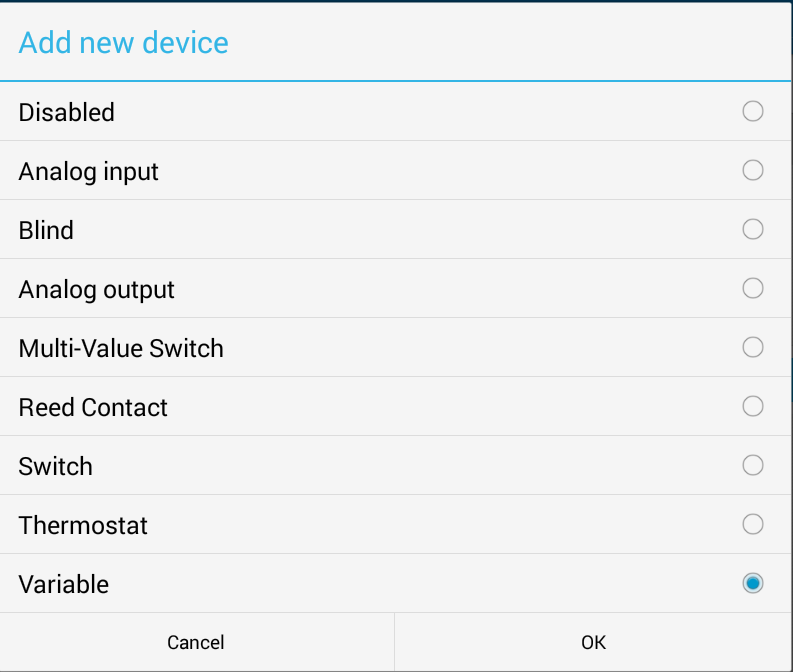This screenshot has height=672, width=793.
Task: Click the selected Variable radio button
Action: coord(753,583)
